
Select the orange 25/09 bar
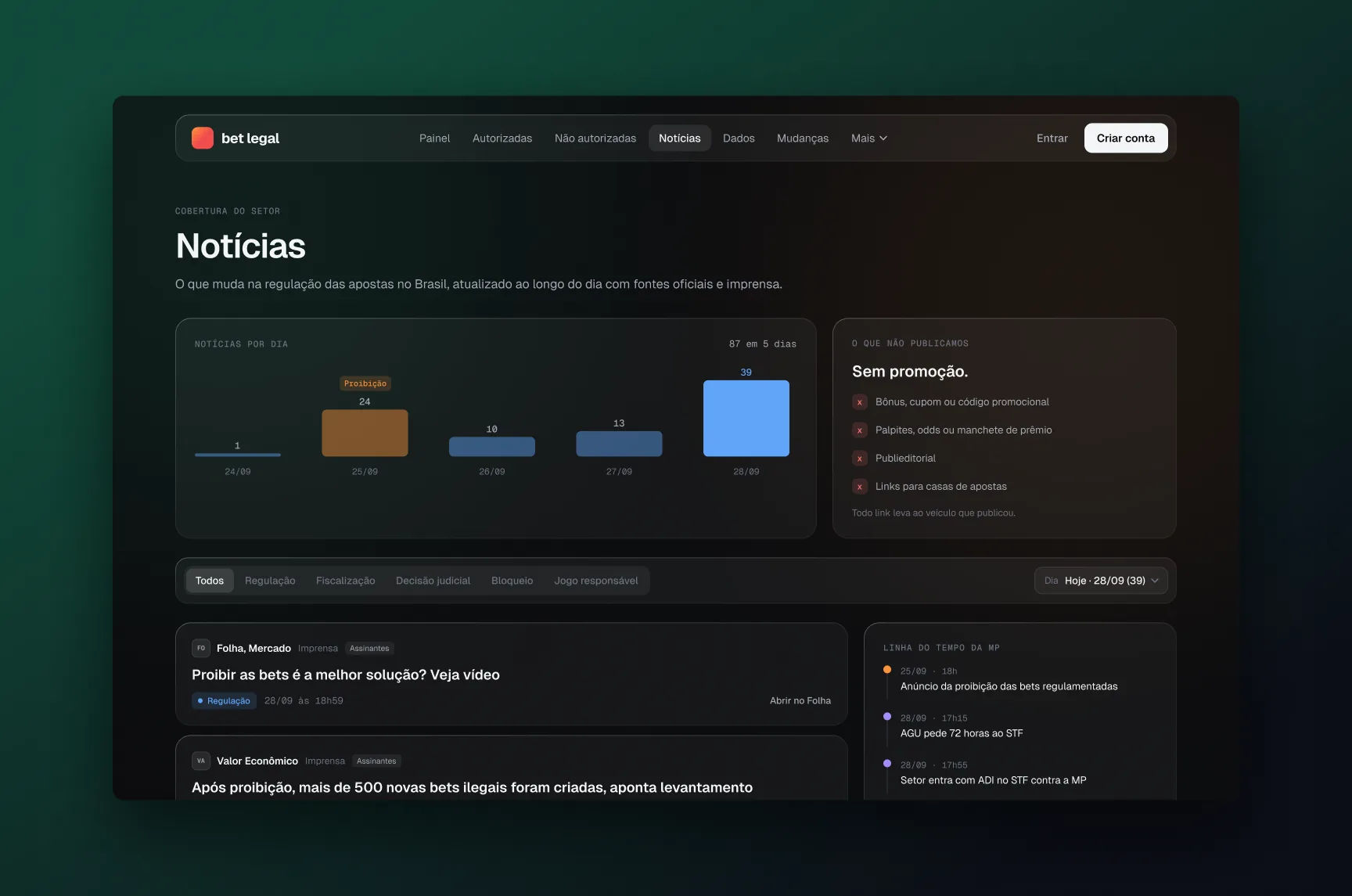[365, 433]
